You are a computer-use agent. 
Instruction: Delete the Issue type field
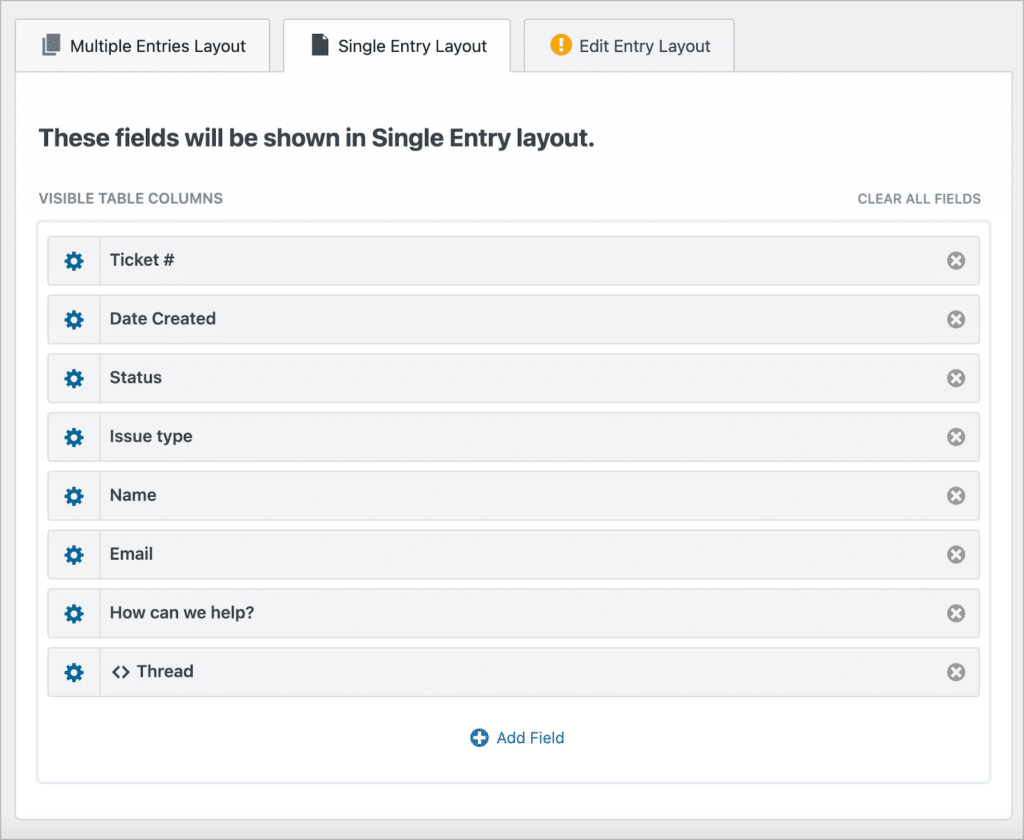point(956,437)
